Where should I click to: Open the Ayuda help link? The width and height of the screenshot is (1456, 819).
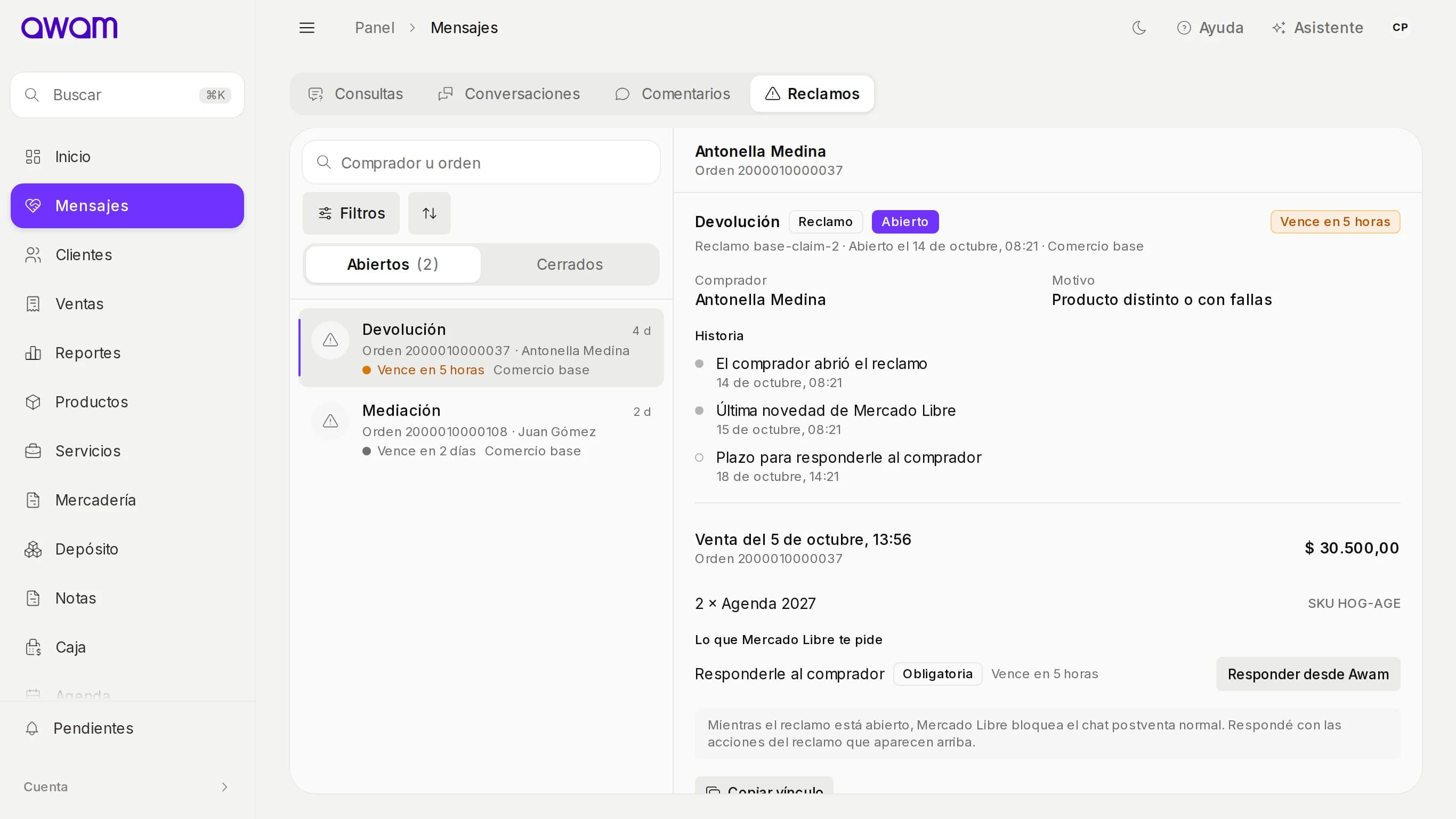coord(1210,28)
